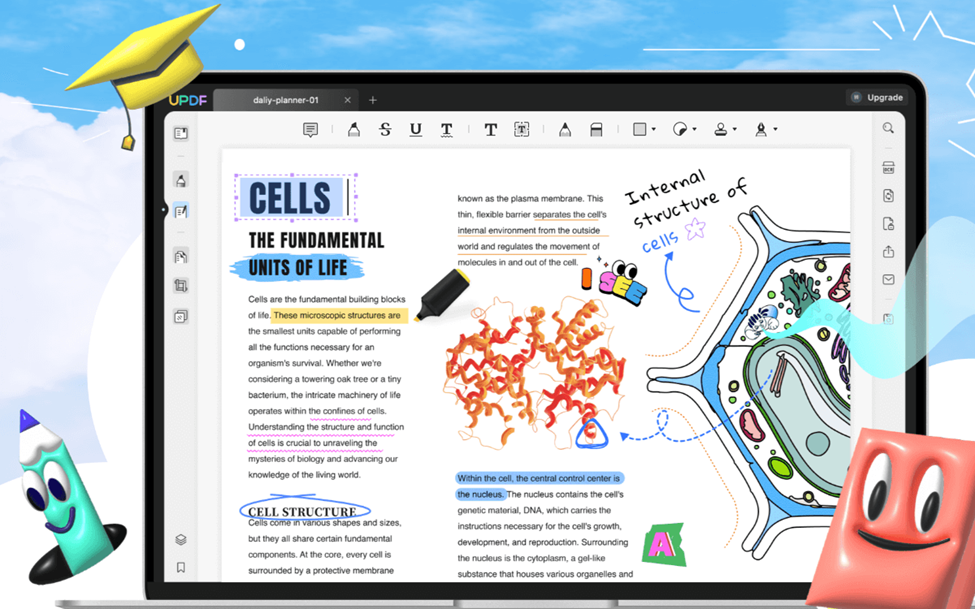Open Edit PDF mode in left sidebar
Image resolution: width=975 pixels, height=609 pixels.
(x=181, y=212)
